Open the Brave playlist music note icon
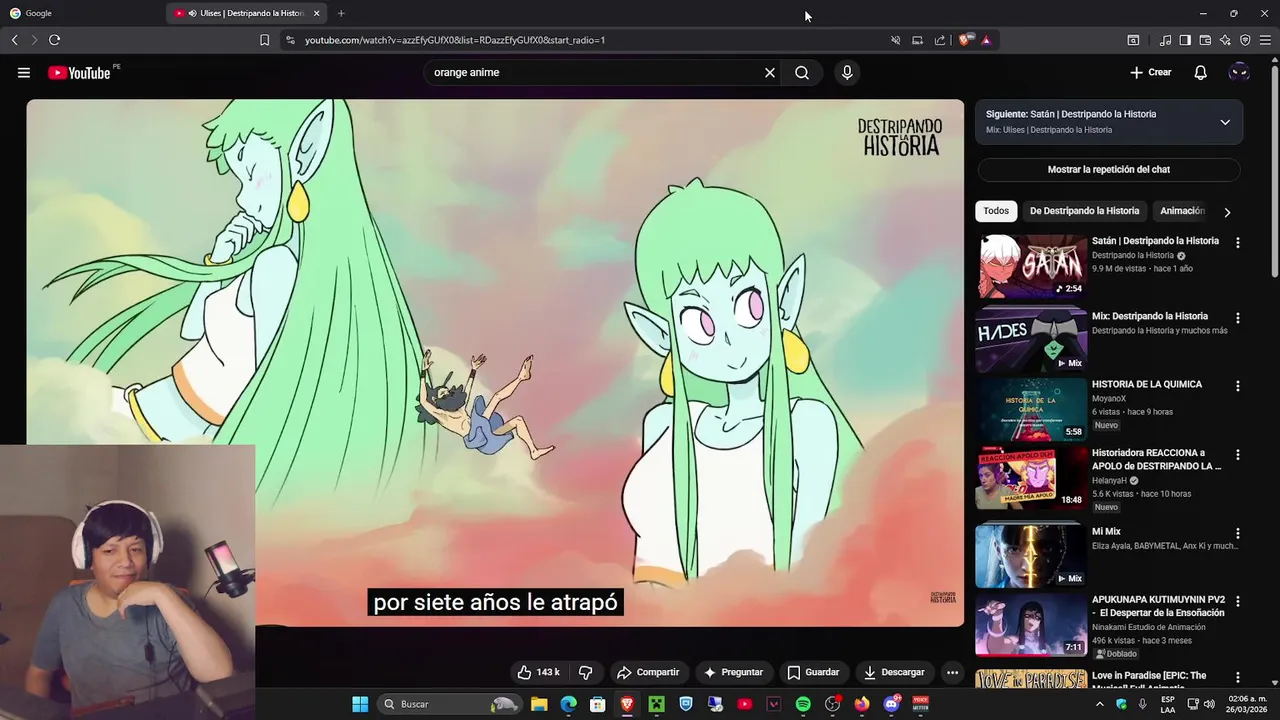 pyautogui.click(x=1165, y=40)
